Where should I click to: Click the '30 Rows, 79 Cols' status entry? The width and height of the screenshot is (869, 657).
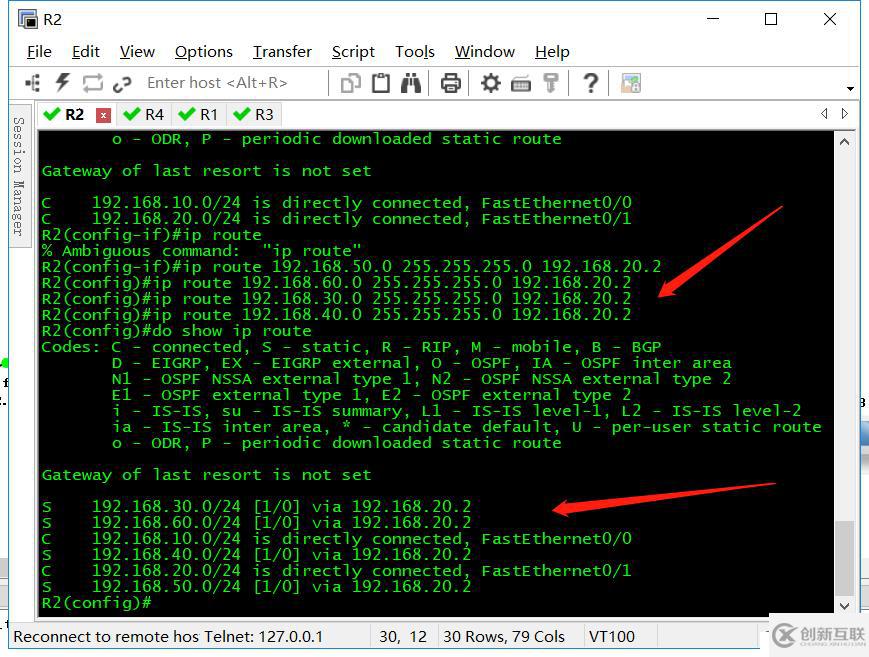point(504,636)
